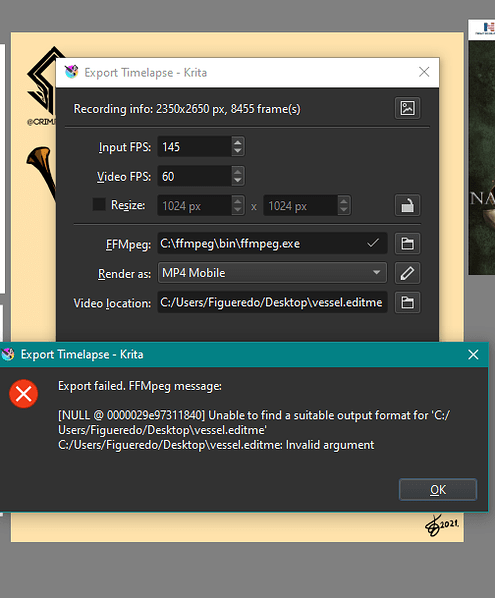Click the Video location path field

tap(272, 302)
